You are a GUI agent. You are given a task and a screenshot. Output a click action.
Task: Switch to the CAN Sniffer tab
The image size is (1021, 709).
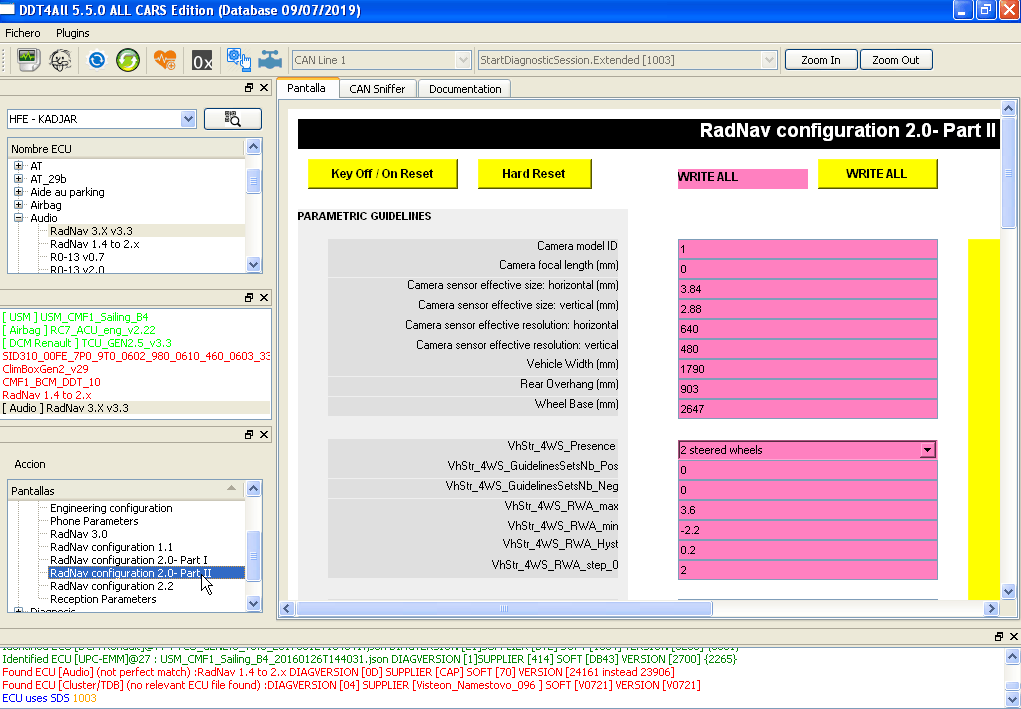click(378, 89)
